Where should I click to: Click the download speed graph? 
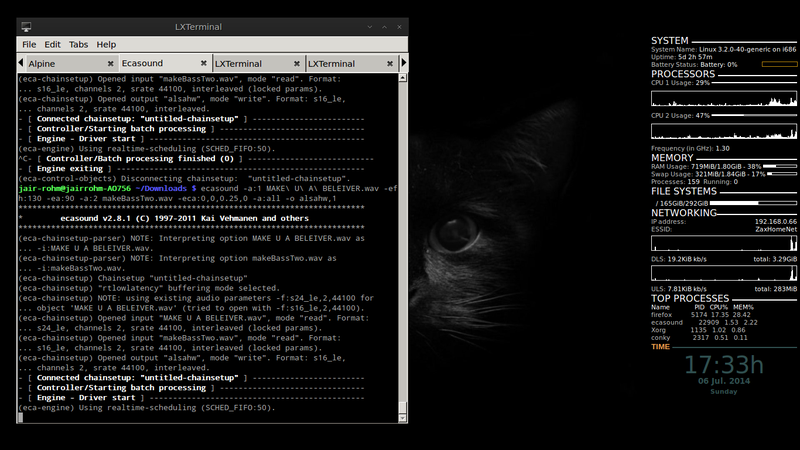pyautogui.click(x=723, y=243)
